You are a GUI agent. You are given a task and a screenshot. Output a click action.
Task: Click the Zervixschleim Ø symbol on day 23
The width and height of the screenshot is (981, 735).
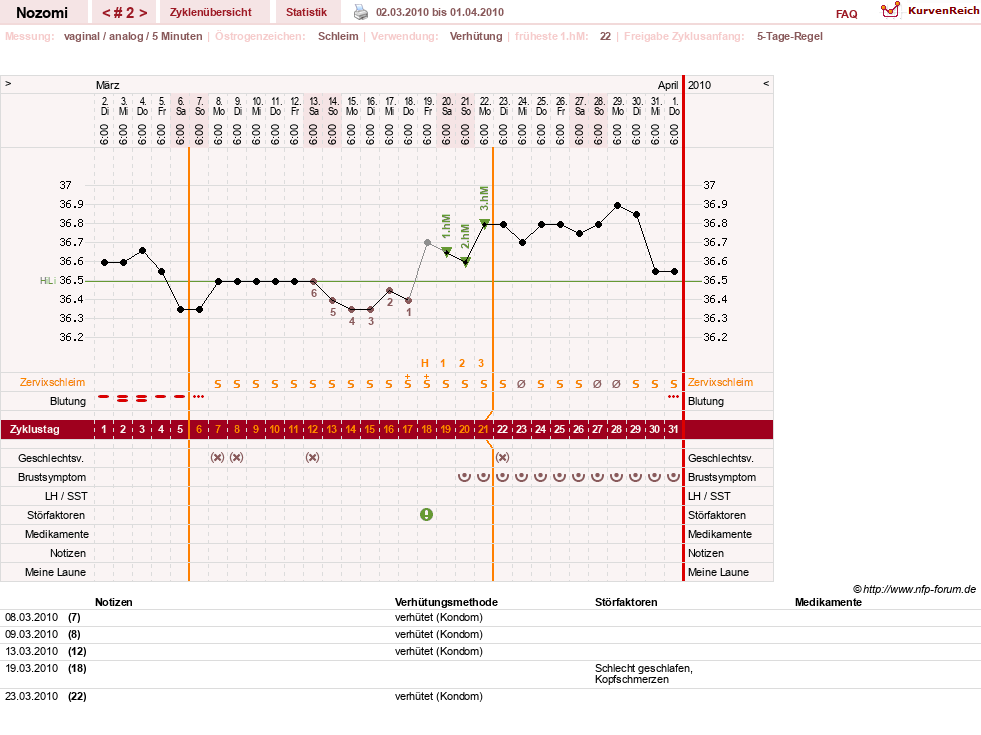pyautogui.click(x=521, y=384)
